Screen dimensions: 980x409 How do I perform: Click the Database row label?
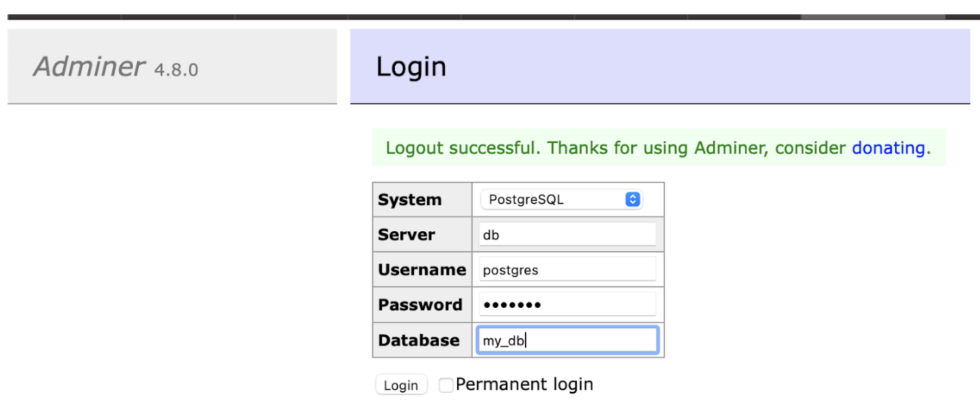(419, 340)
